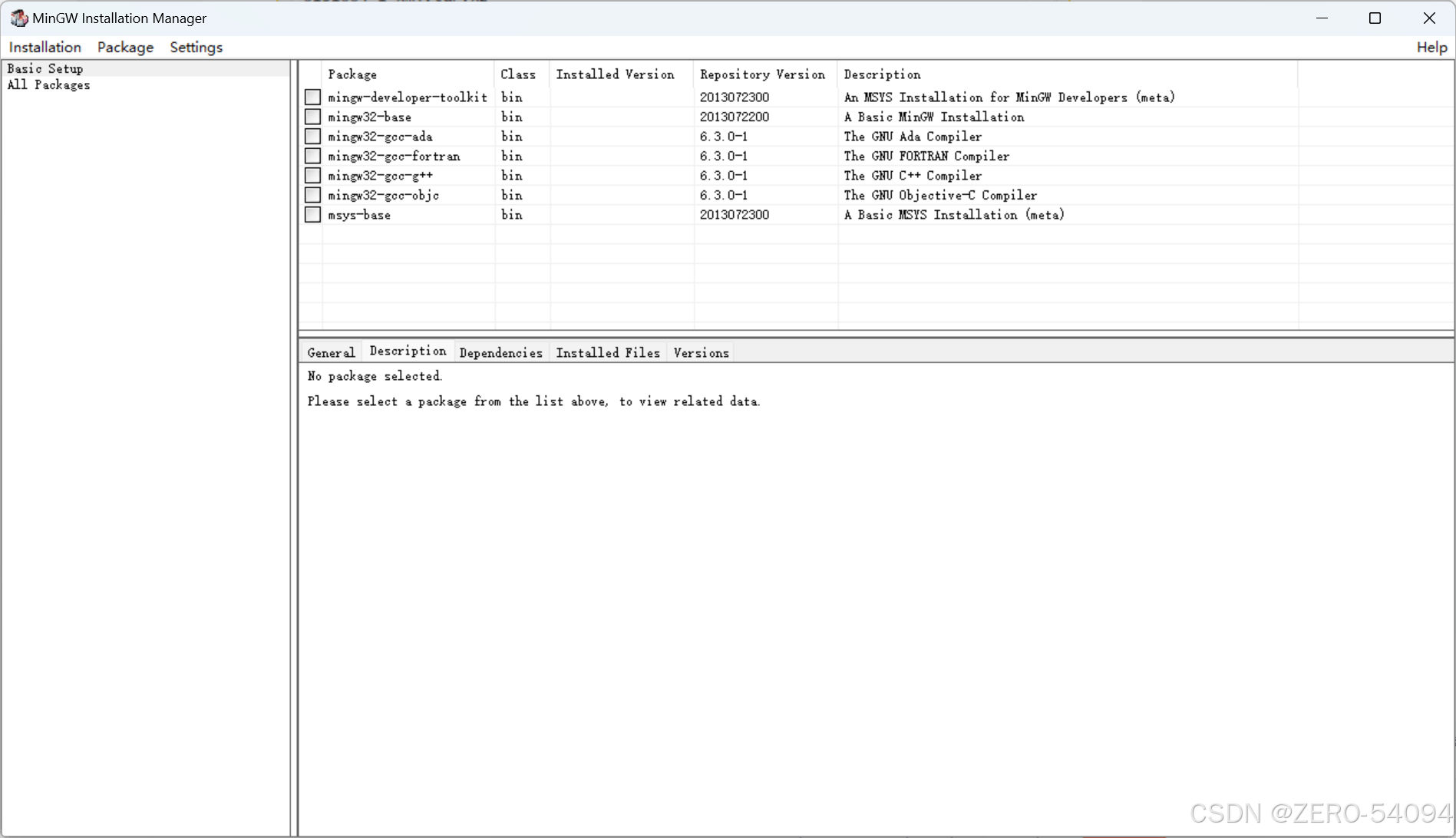Open the Help menu
This screenshot has height=838, width=1456.
pos(1431,47)
